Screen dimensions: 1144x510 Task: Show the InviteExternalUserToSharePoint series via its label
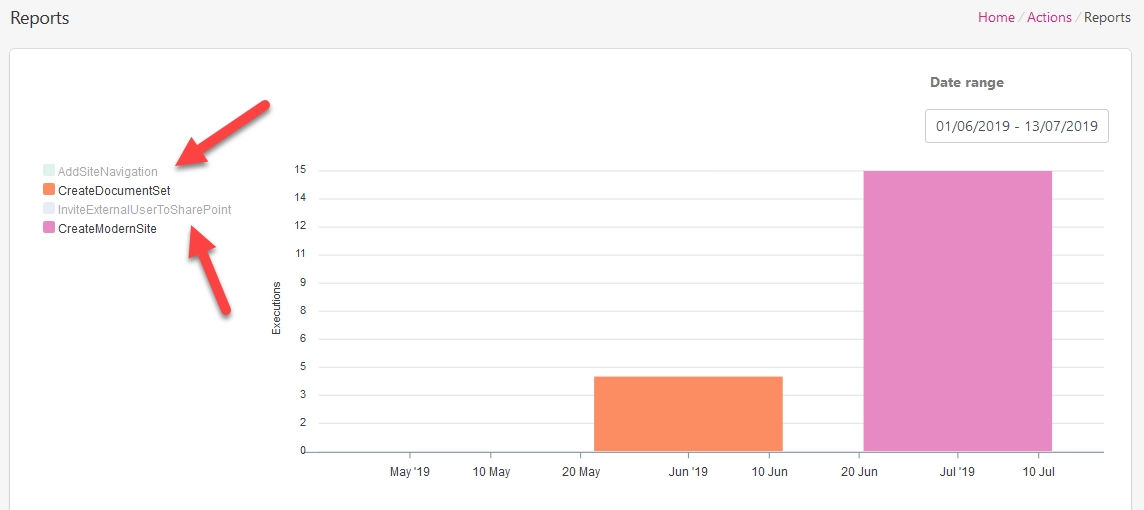144,209
